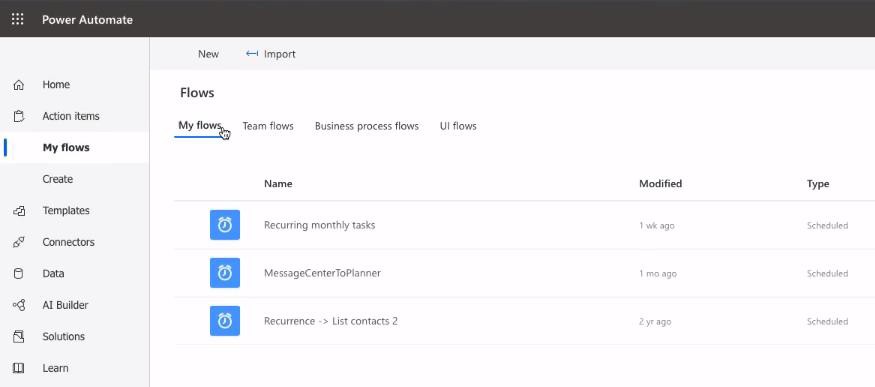Image resolution: width=875 pixels, height=387 pixels.
Task: Click Scheduled type for MessageCenterToPlanner
Action: pyautogui.click(x=828, y=274)
